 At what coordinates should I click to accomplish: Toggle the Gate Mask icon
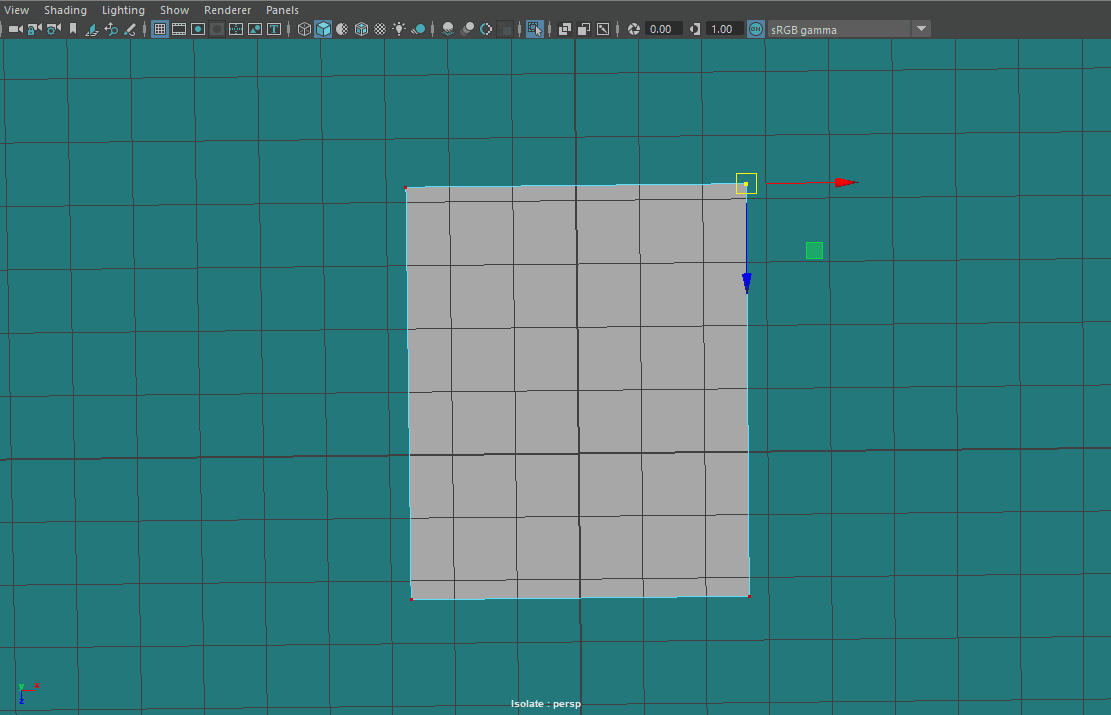217,29
